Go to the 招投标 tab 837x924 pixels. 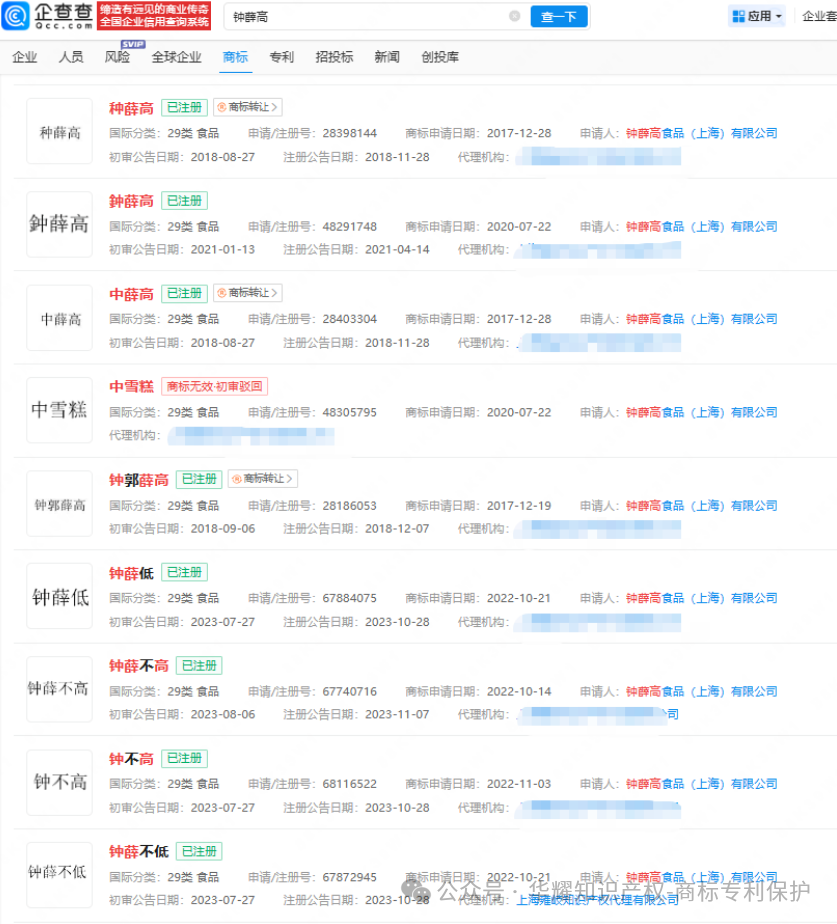[334, 57]
